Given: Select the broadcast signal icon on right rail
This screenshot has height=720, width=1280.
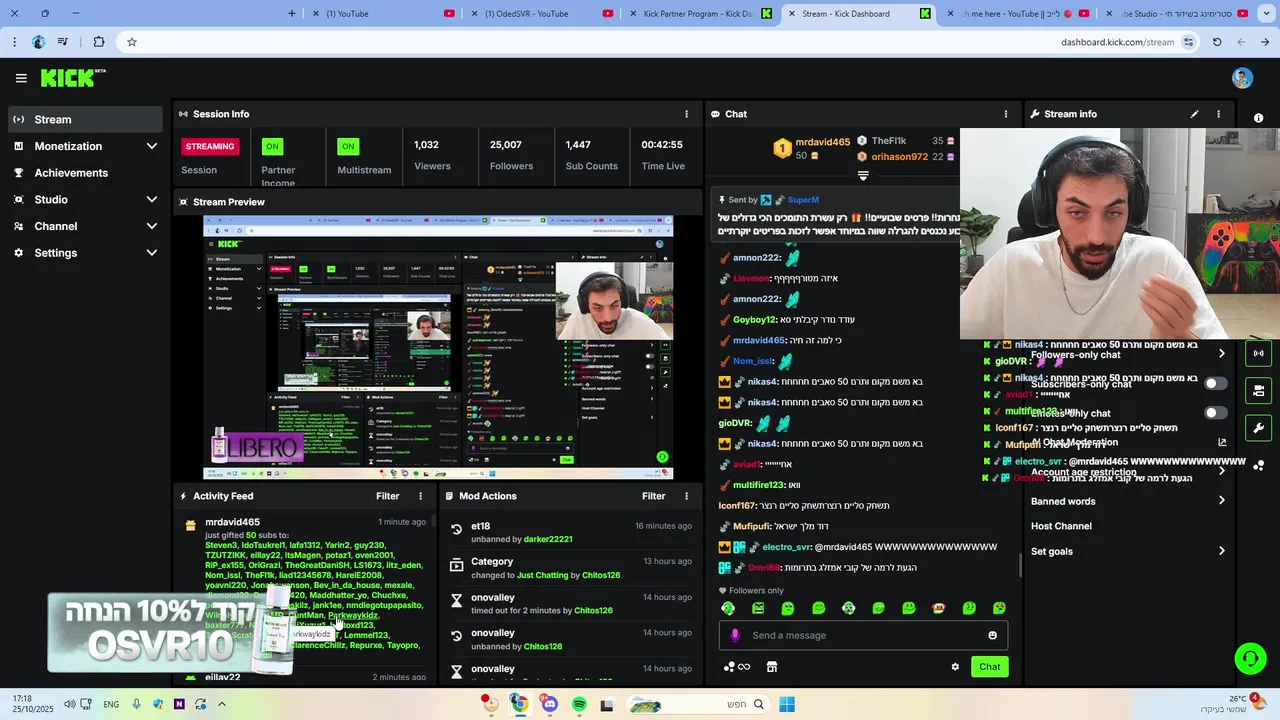Looking at the screenshot, I should 1258,353.
